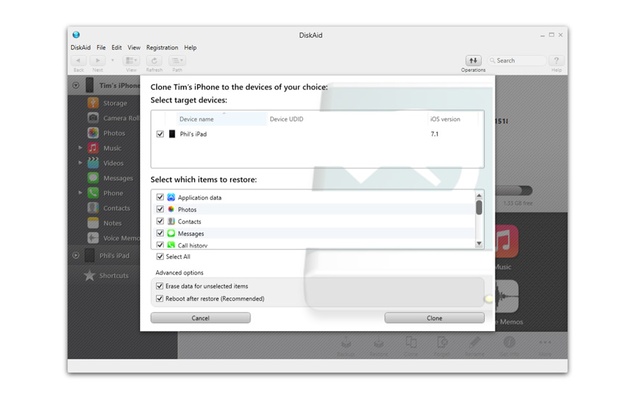Collapse Tim's iPhone in the sidebar
Screen dimensions: 624x400
tap(76, 85)
